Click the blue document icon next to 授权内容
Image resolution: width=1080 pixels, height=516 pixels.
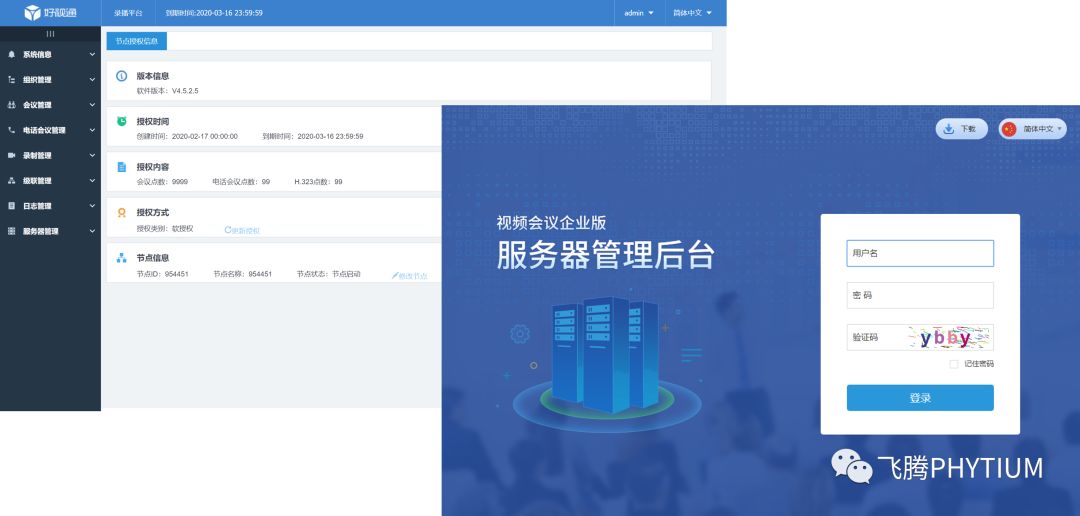click(x=122, y=167)
